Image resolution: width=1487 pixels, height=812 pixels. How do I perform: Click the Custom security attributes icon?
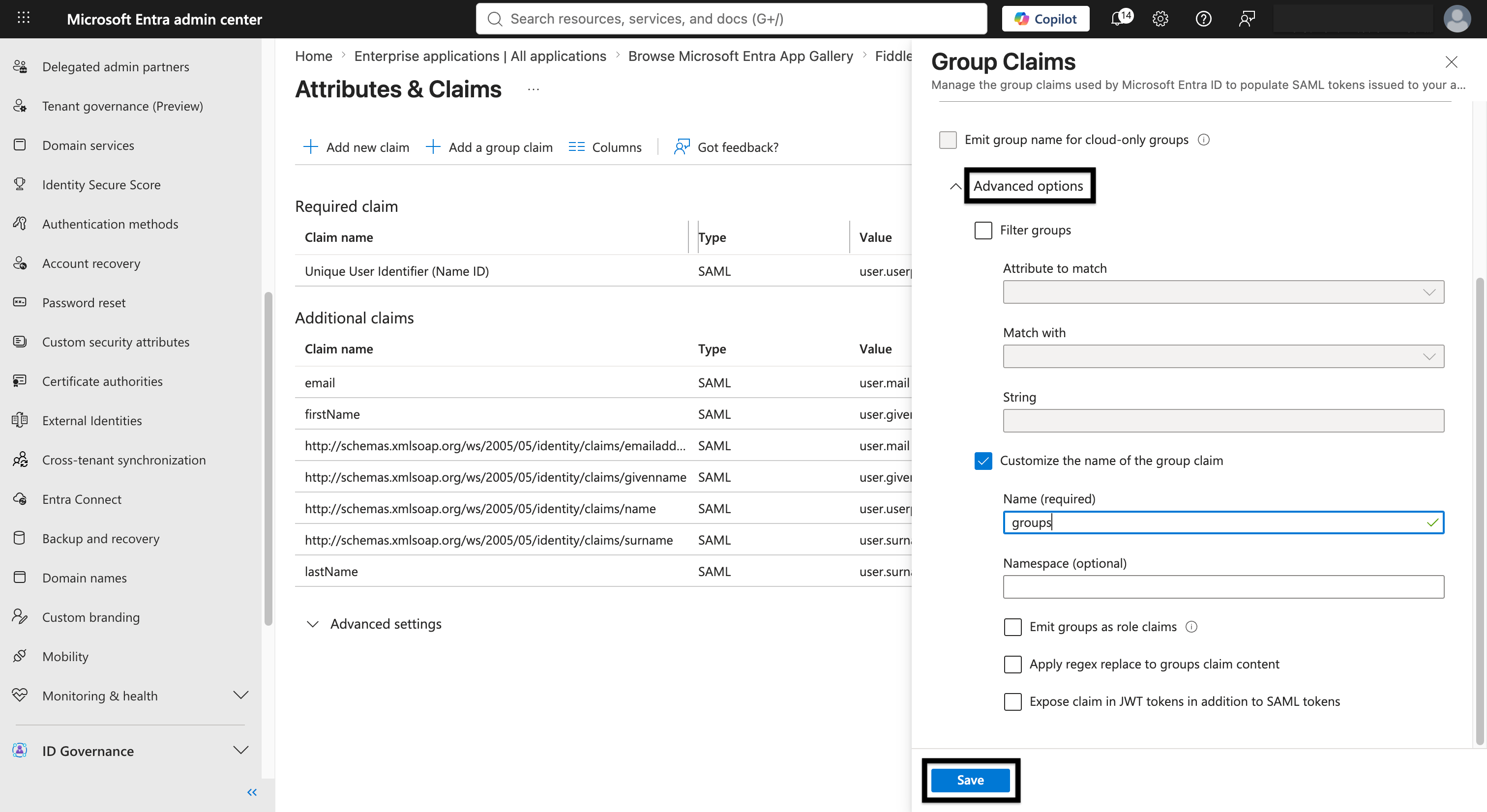tap(20, 342)
